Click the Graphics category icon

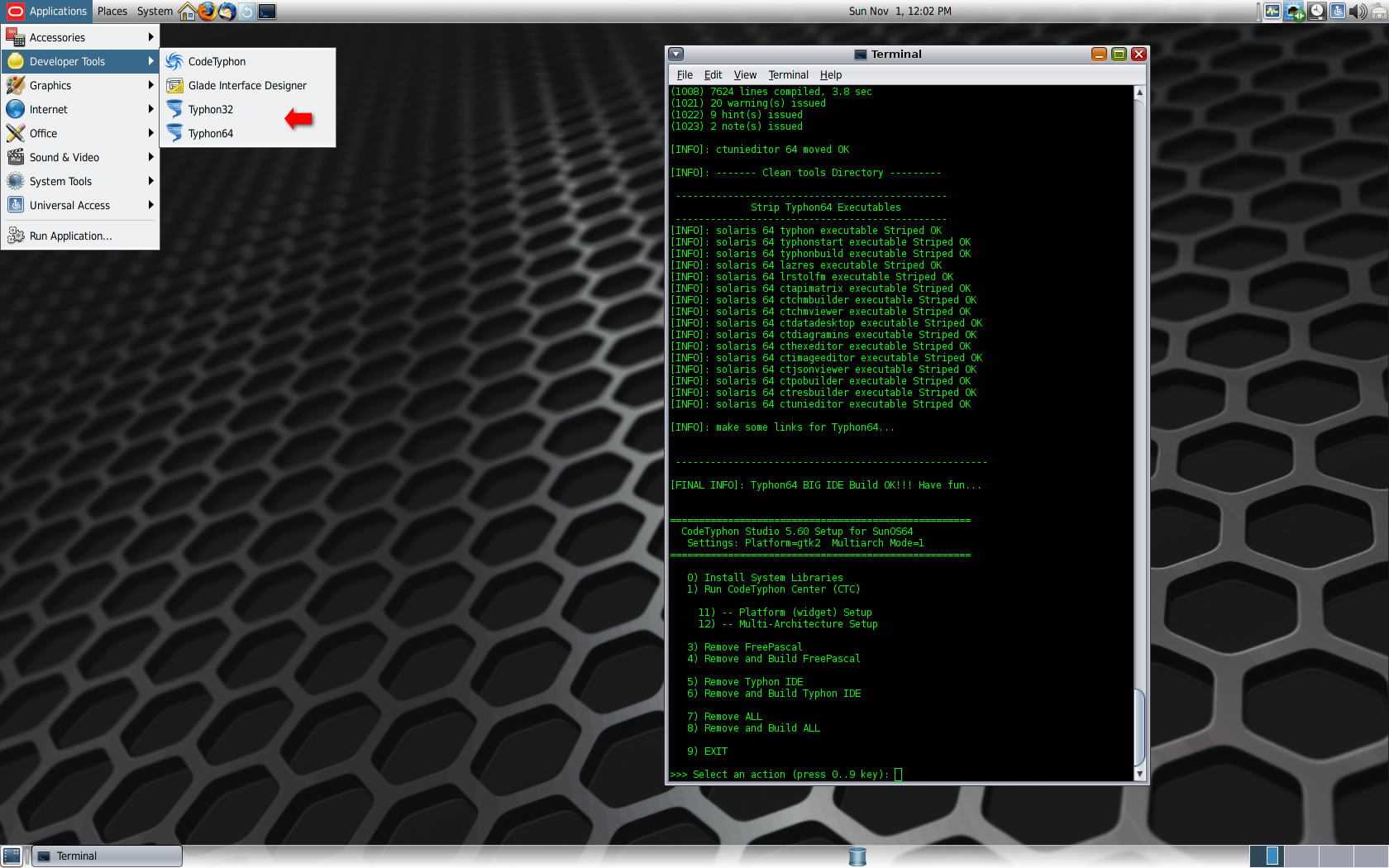(15, 85)
